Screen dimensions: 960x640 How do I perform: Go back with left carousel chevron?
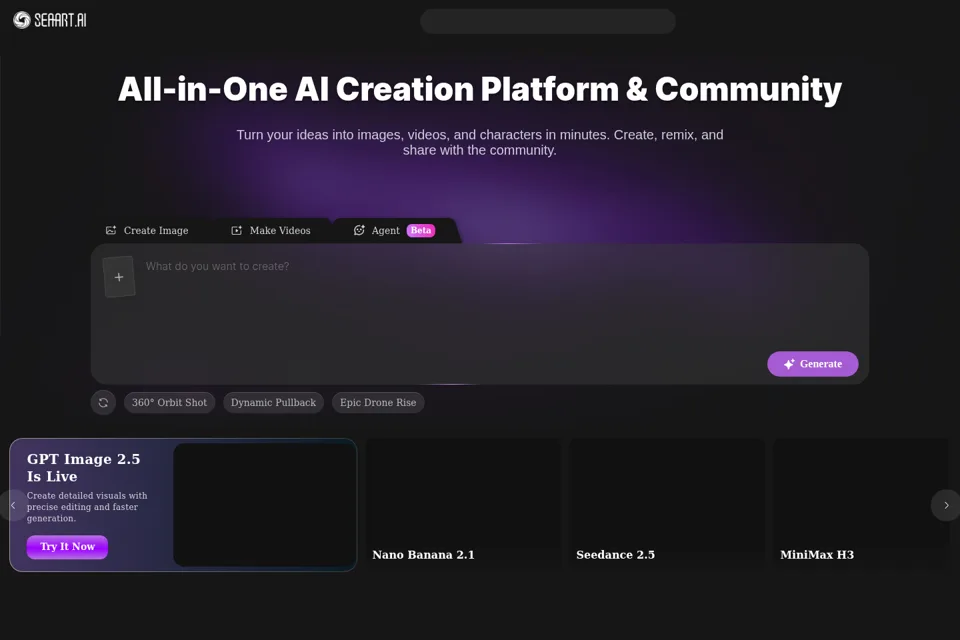(x=13, y=505)
